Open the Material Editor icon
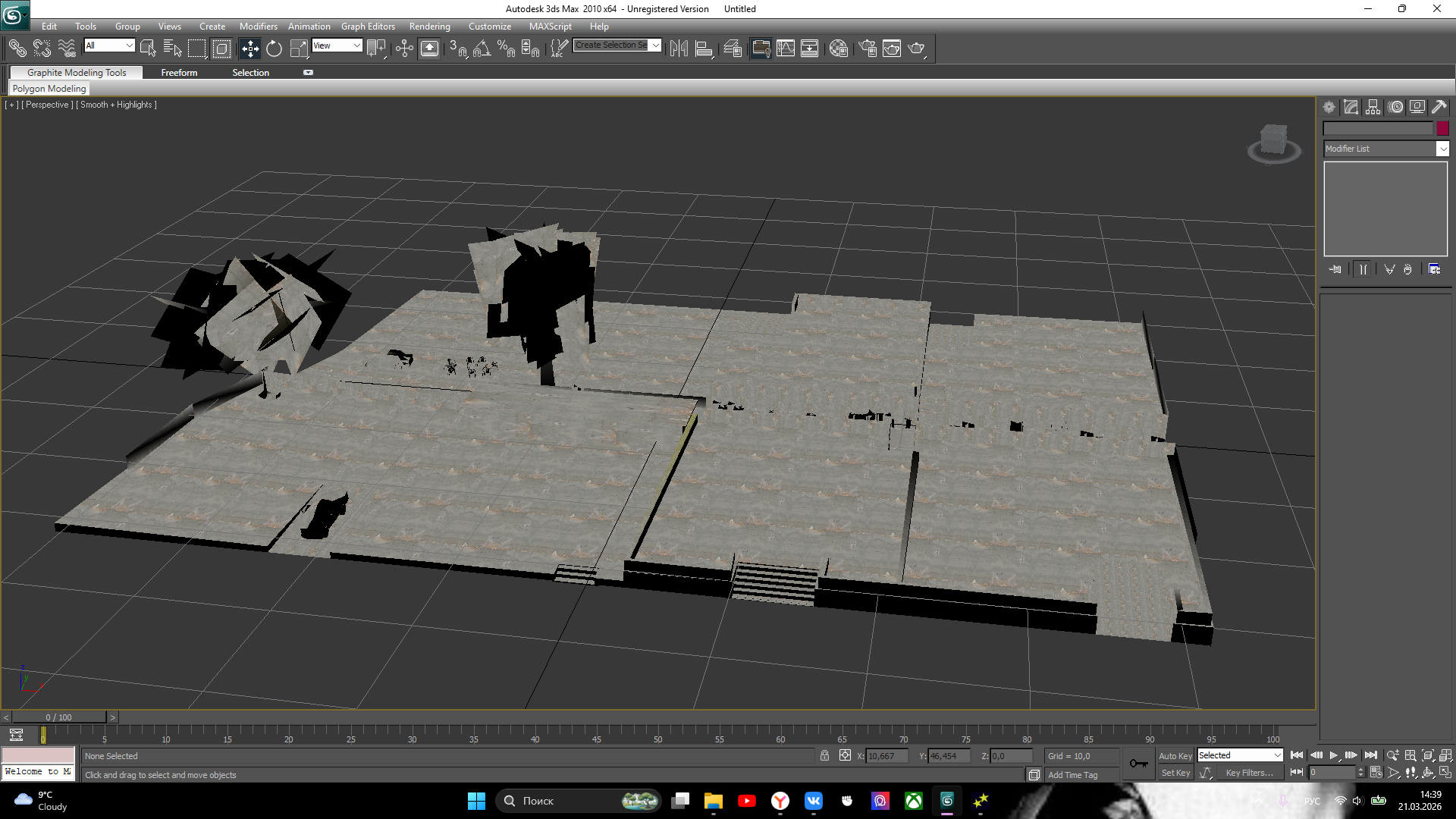Screen dimensions: 1456x819 click(838, 49)
